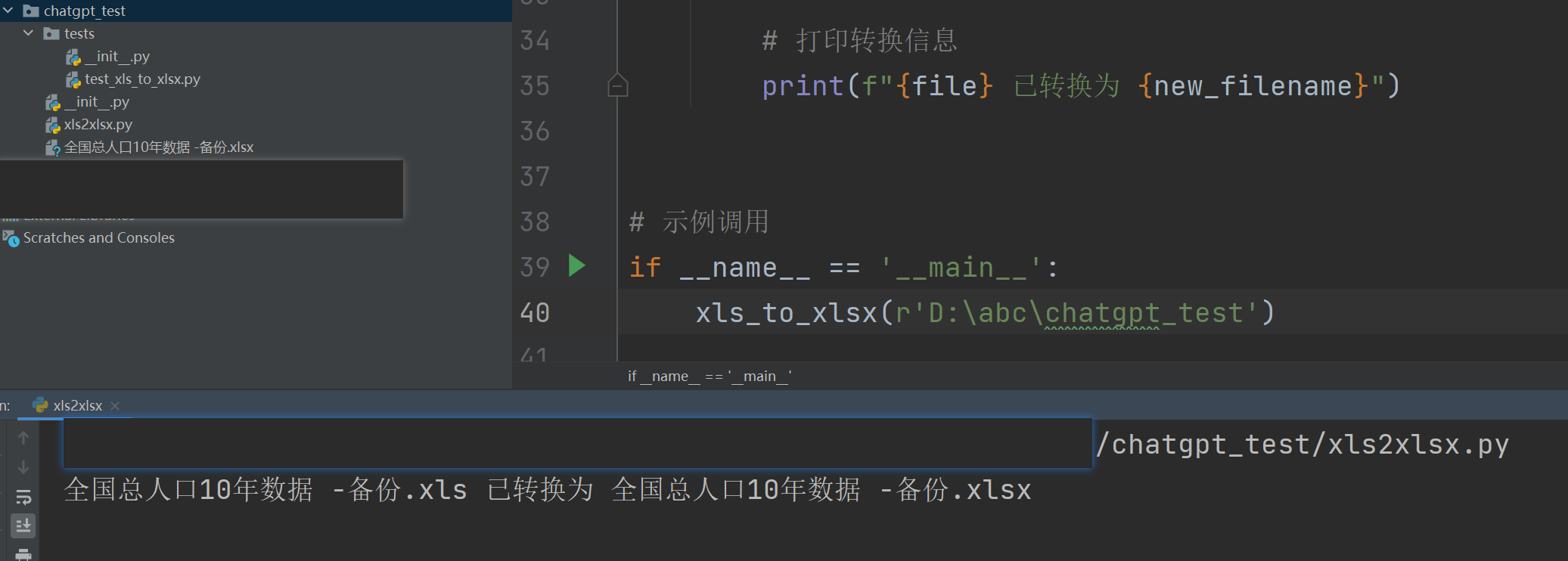Click the comment '# 打印转换信息' on line 34

(860, 40)
